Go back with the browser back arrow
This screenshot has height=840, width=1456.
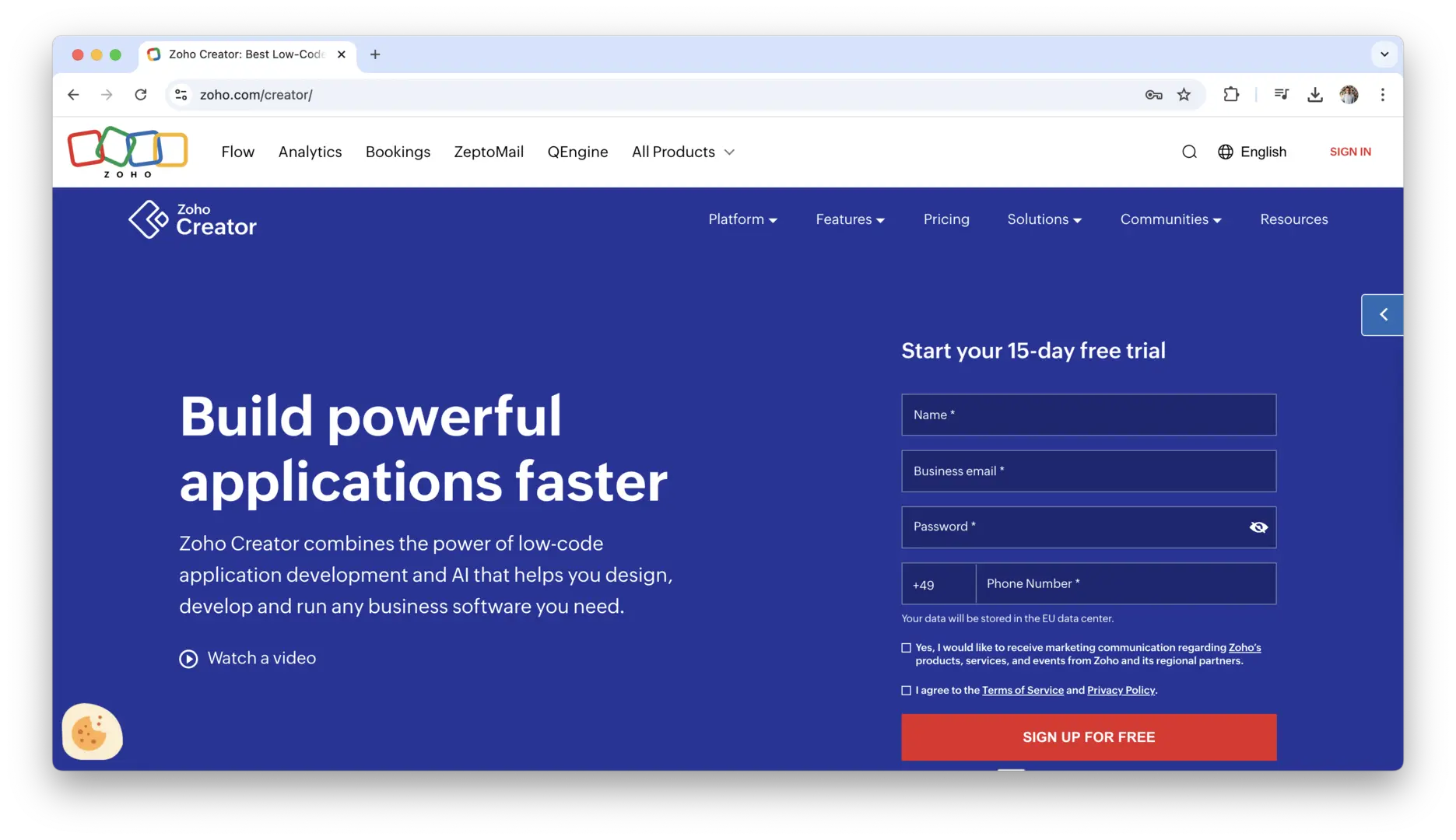click(73, 95)
